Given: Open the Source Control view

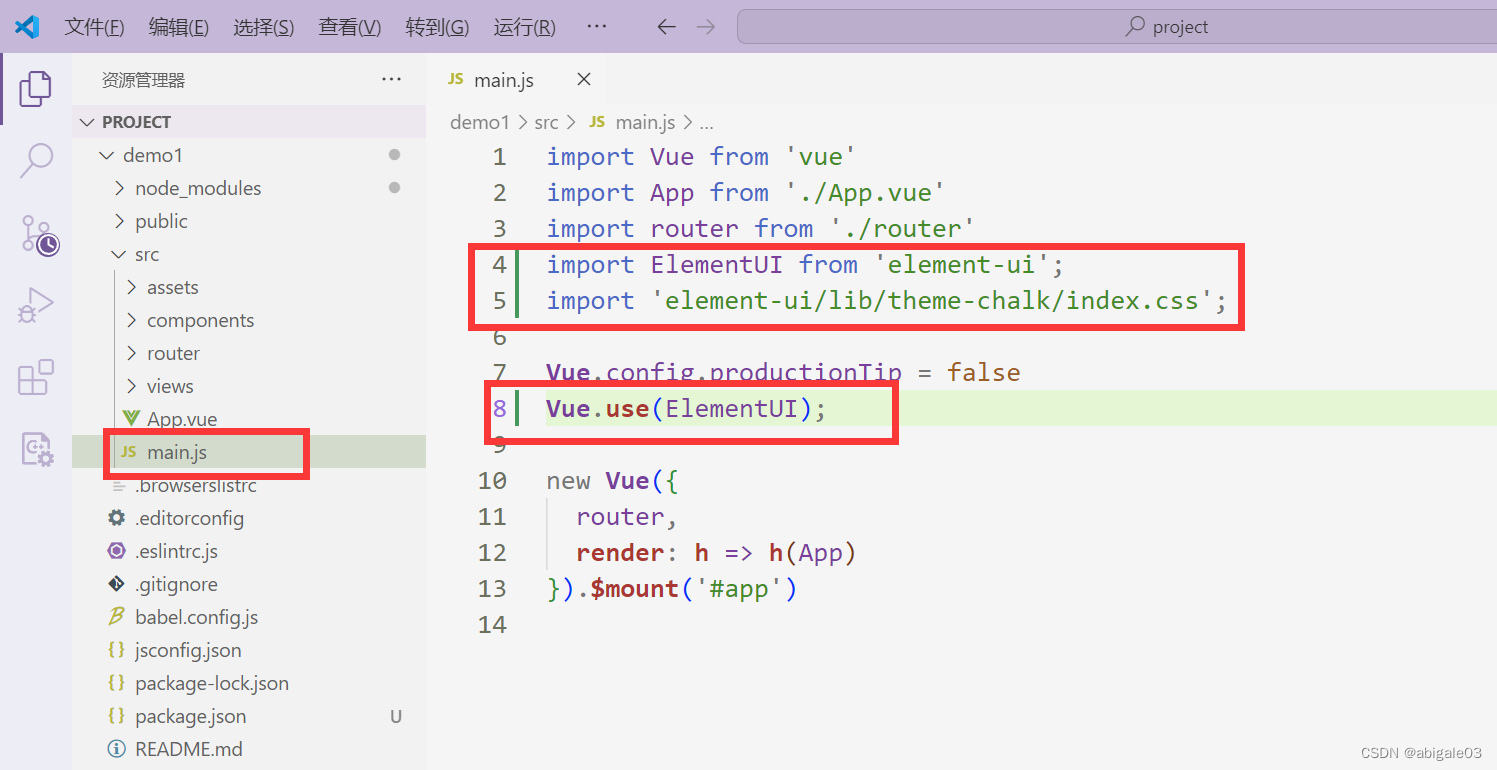Looking at the screenshot, I should [38, 235].
